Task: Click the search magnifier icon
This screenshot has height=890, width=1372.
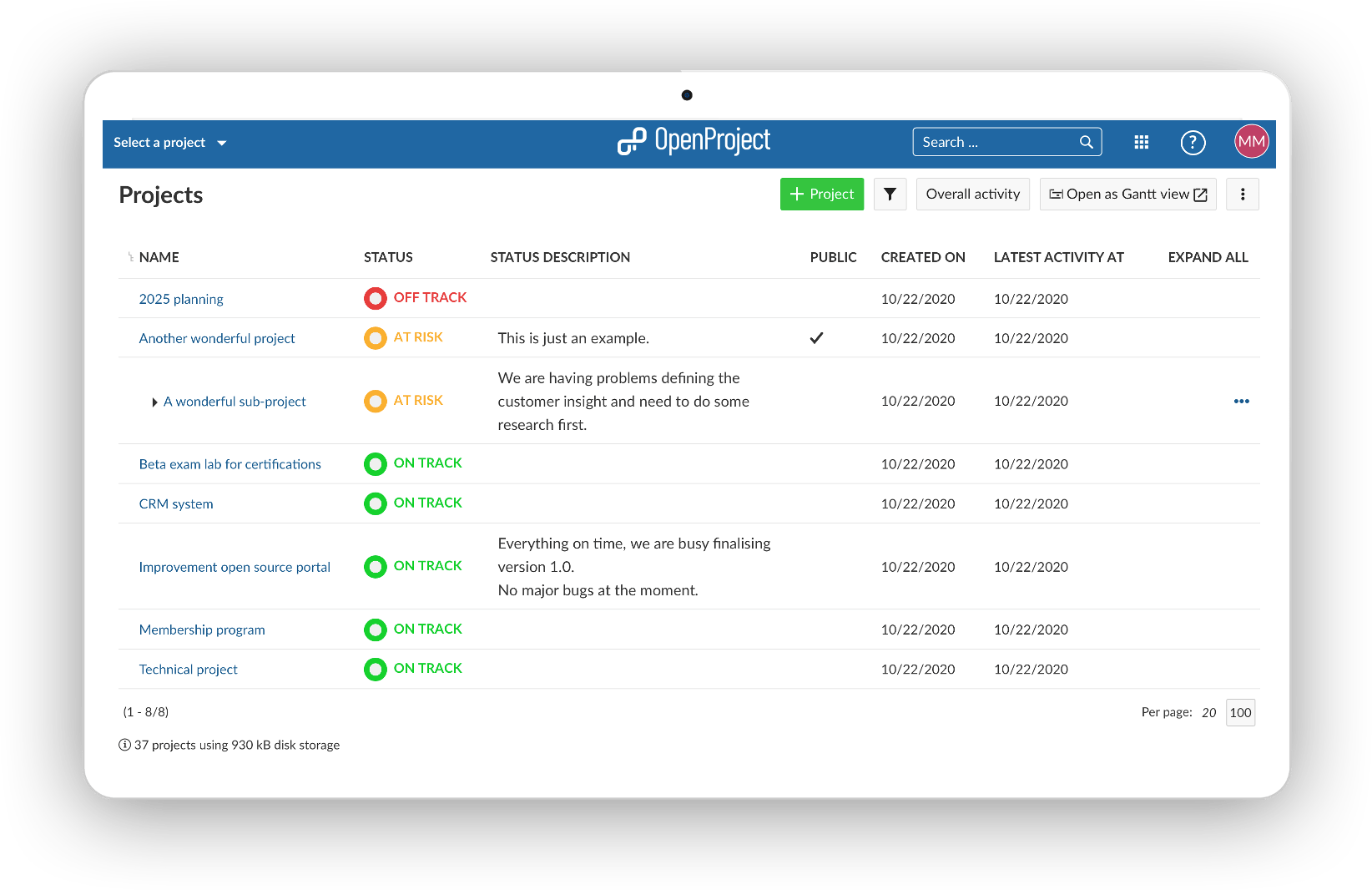Action: click(1086, 143)
